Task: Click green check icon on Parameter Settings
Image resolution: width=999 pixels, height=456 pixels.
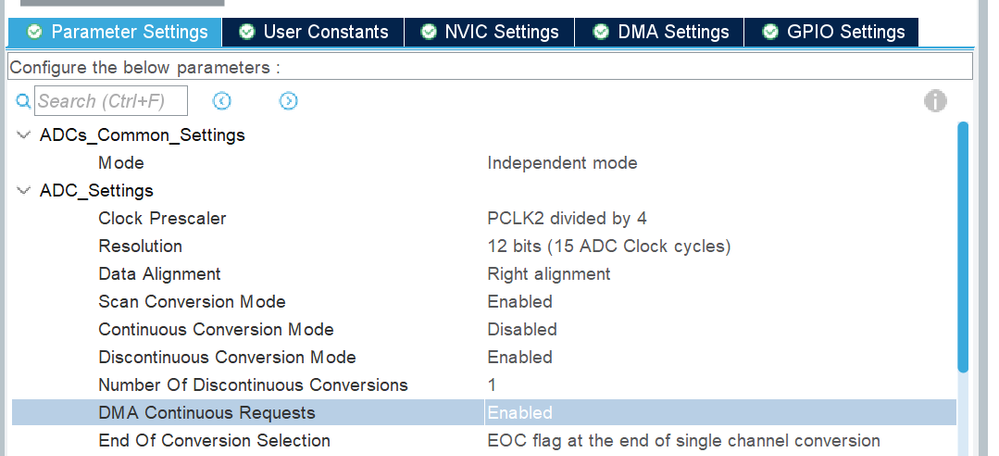Action: pyautogui.click(x=35, y=32)
